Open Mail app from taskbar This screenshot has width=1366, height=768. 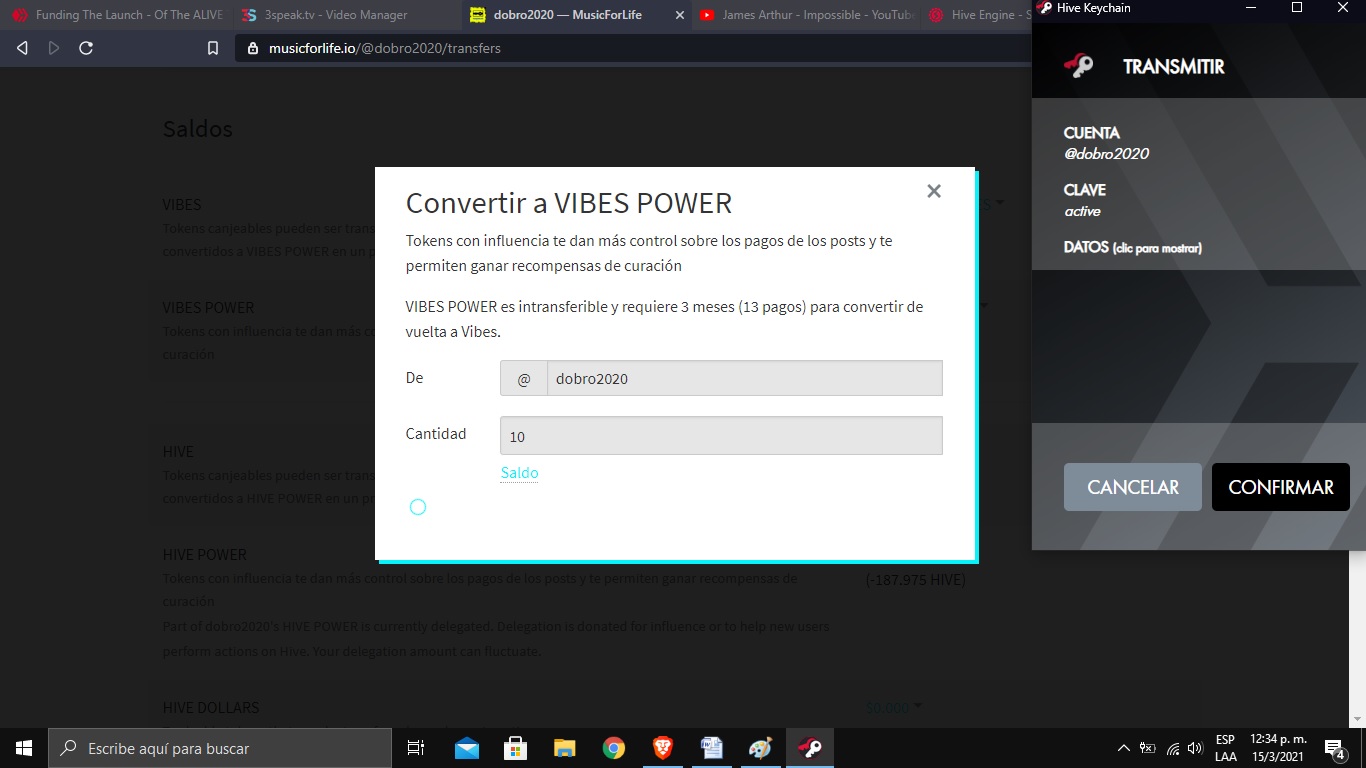pyautogui.click(x=467, y=748)
